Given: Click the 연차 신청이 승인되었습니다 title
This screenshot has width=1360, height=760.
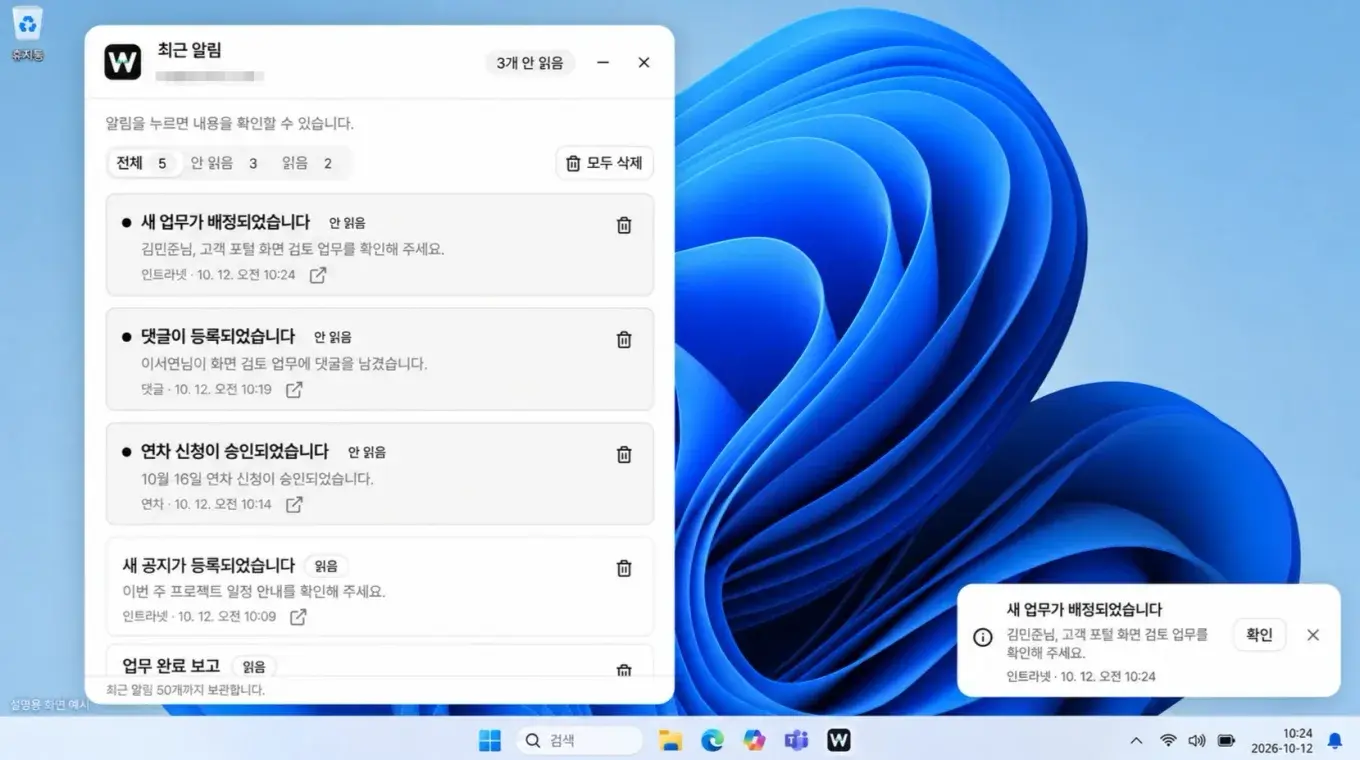Looking at the screenshot, I should 235,451.
